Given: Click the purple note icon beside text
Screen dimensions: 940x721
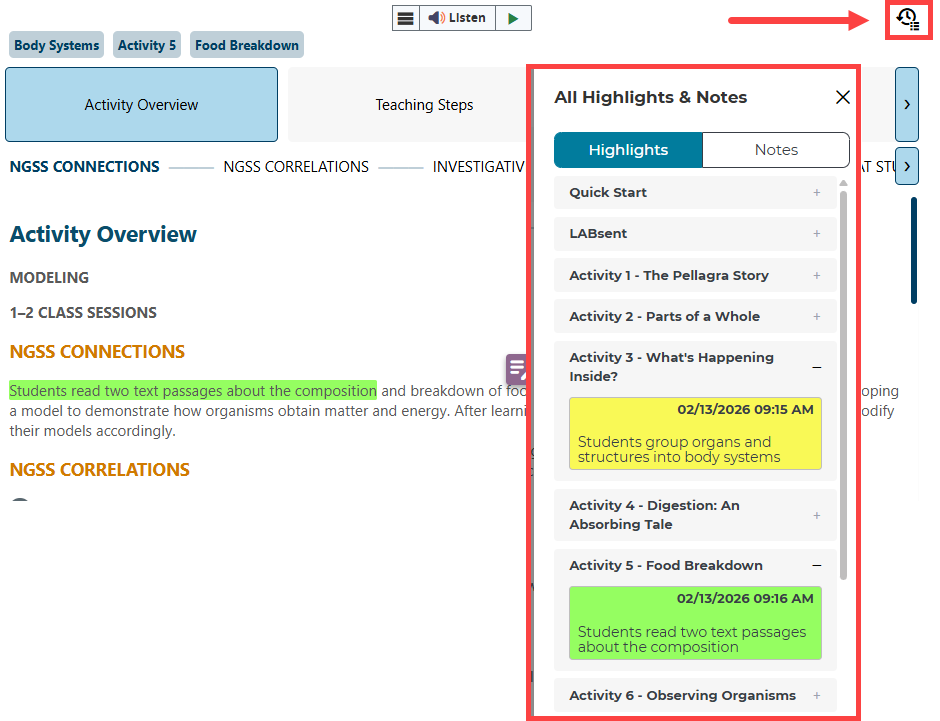Looking at the screenshot, I should click(x=516, y=368).
